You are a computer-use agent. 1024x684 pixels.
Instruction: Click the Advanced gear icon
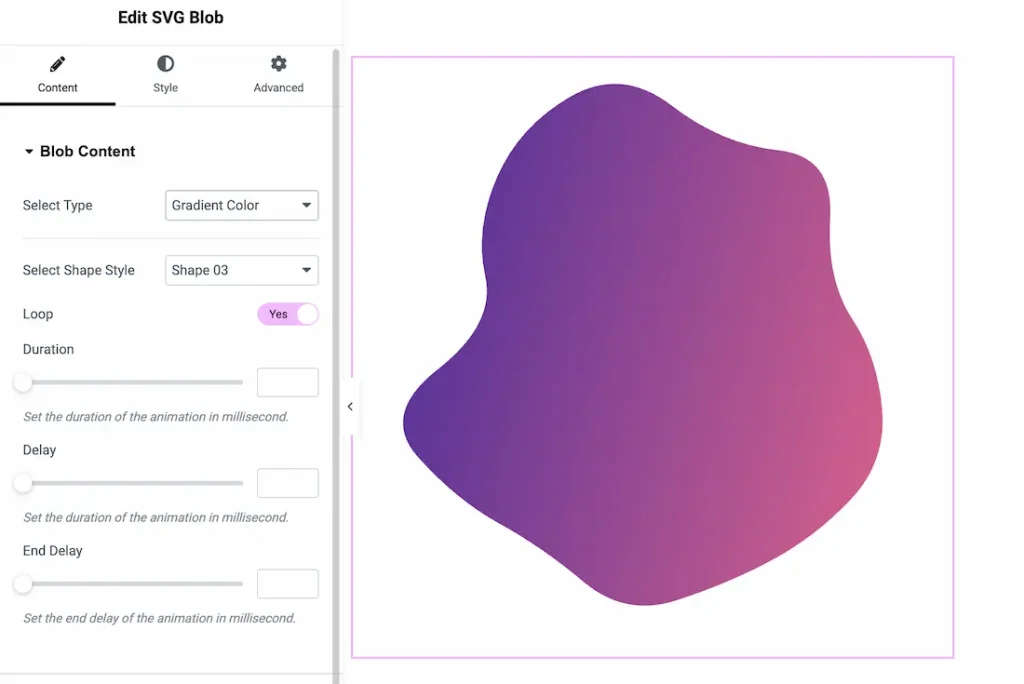[278, 62]
